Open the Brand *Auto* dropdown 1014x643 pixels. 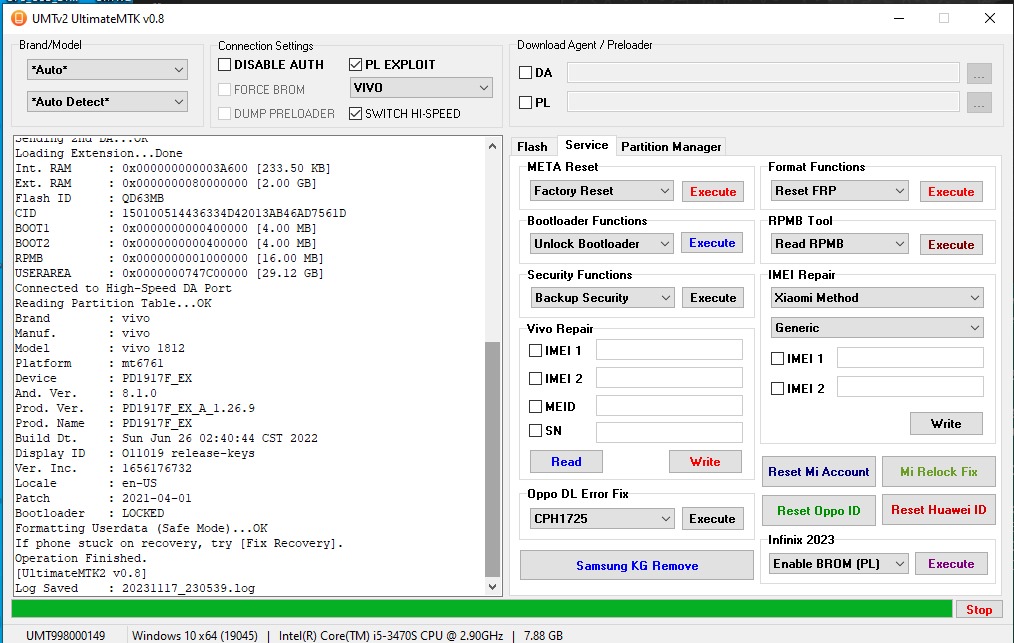[x=107, y=70]
